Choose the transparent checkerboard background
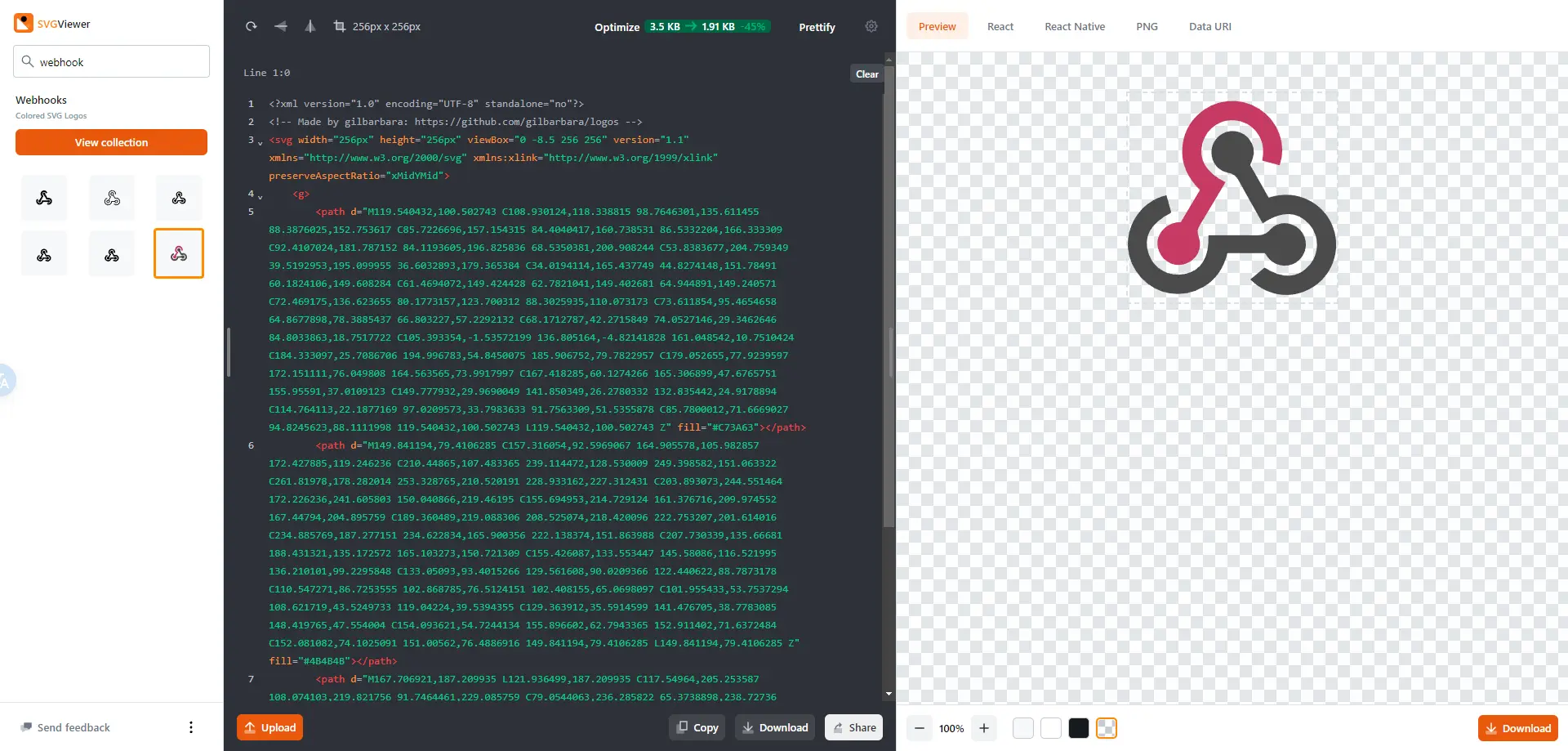The image size is (1568, 751). (x=1107, y=728)
